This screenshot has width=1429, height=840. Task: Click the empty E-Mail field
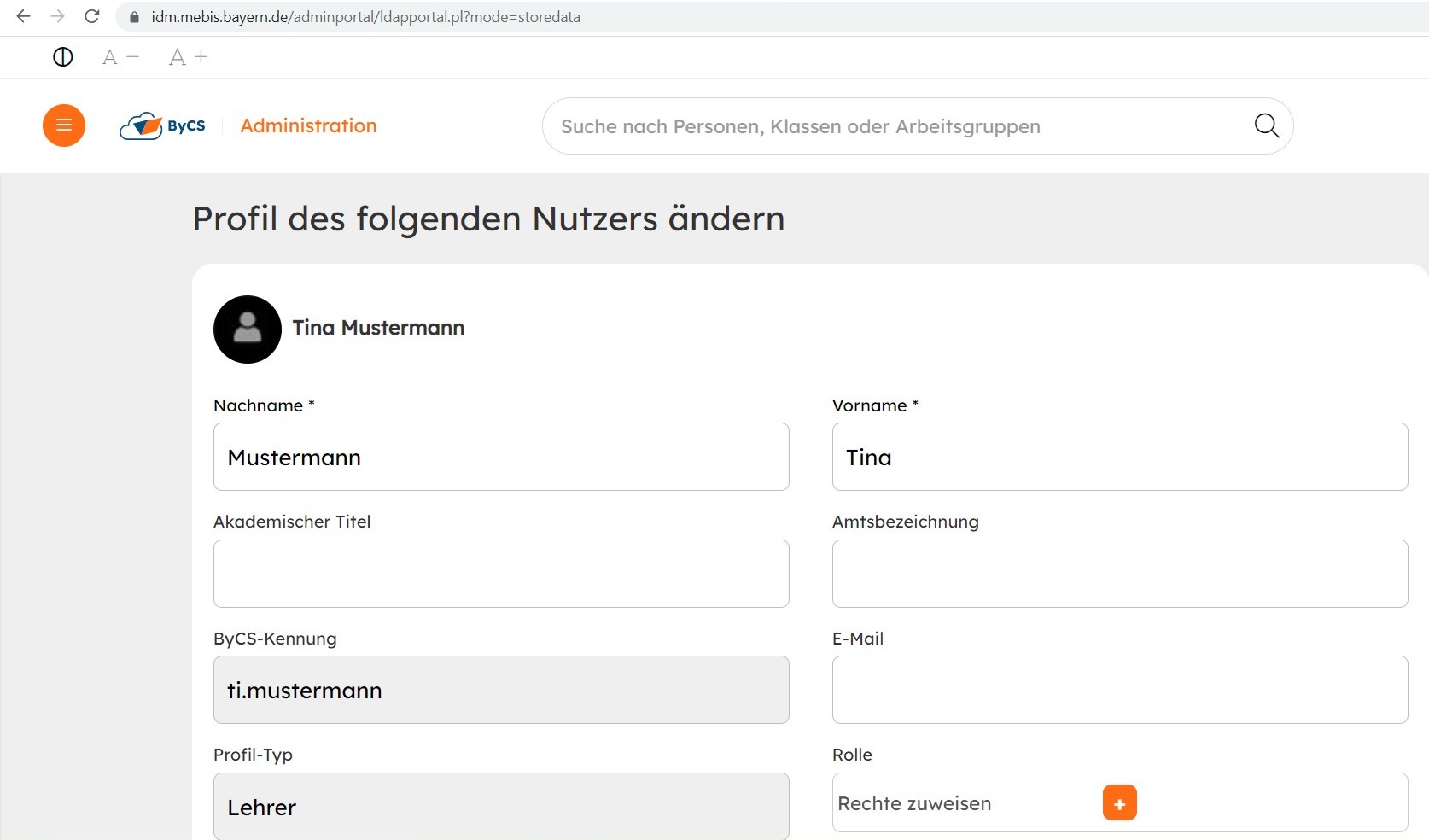1119,690
